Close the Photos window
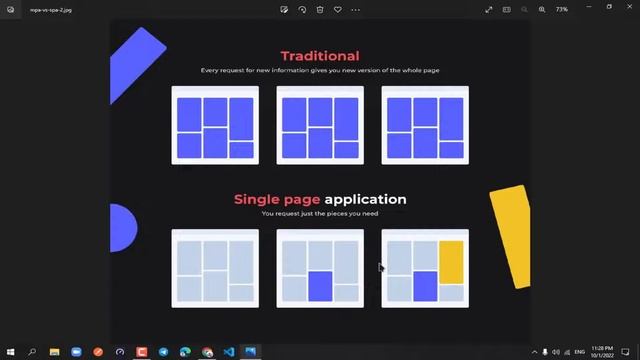This screenshot has width=640, height=360. coord(630,7)
